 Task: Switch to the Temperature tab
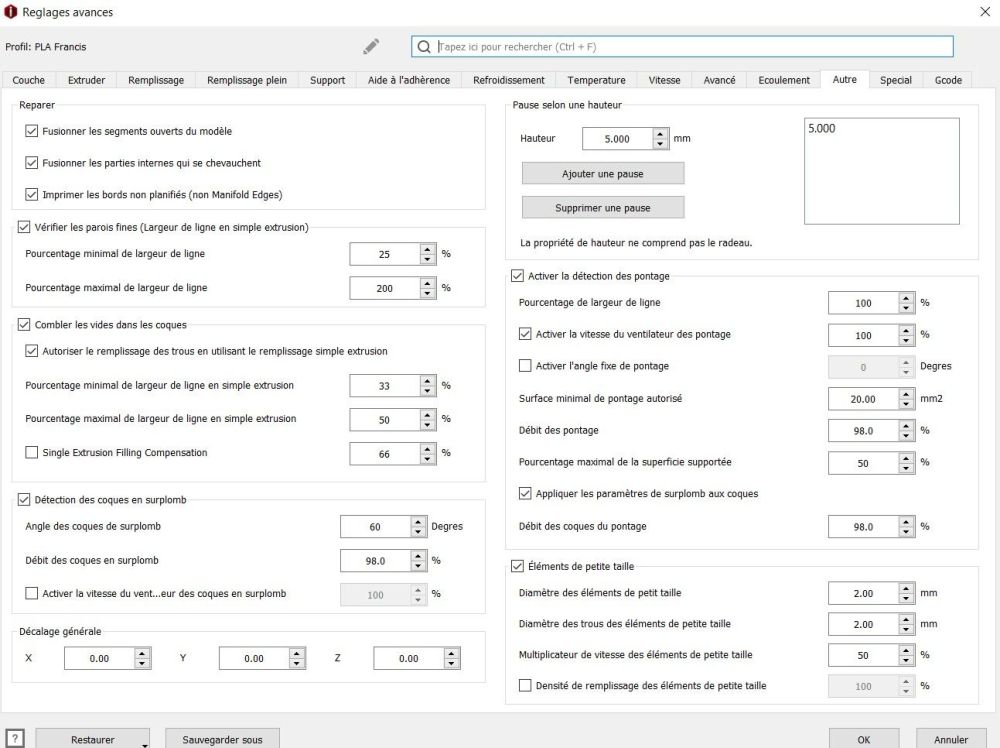click(596, 80)
